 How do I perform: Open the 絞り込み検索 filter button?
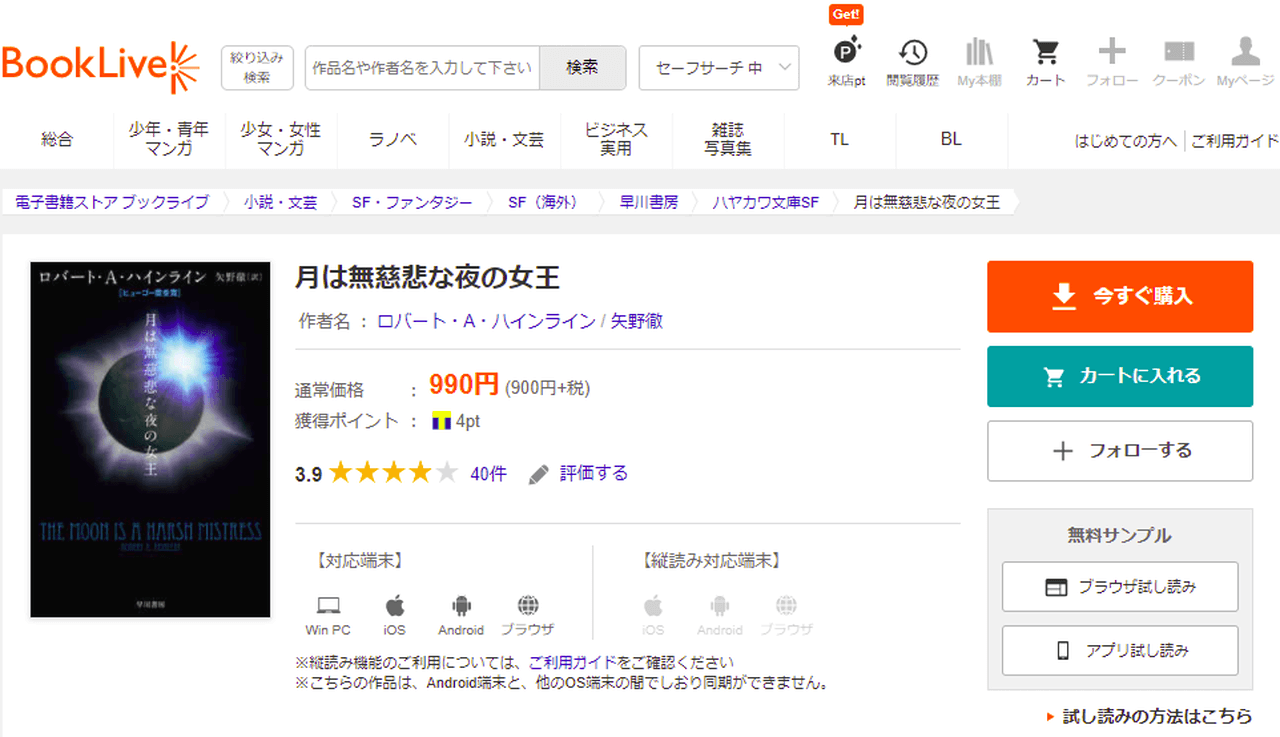tap(257, 67)
